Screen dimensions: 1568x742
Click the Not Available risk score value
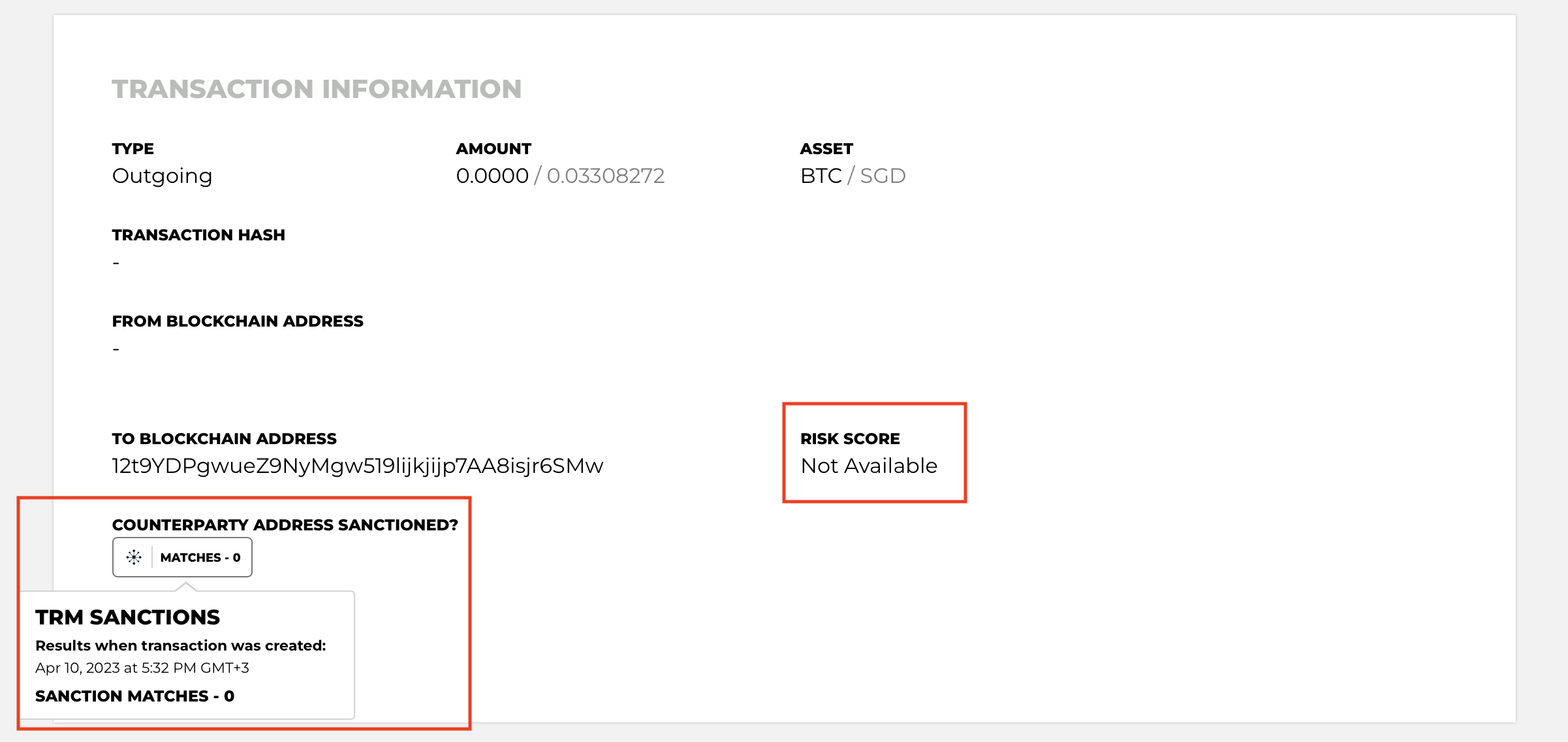tap(869, 466)
